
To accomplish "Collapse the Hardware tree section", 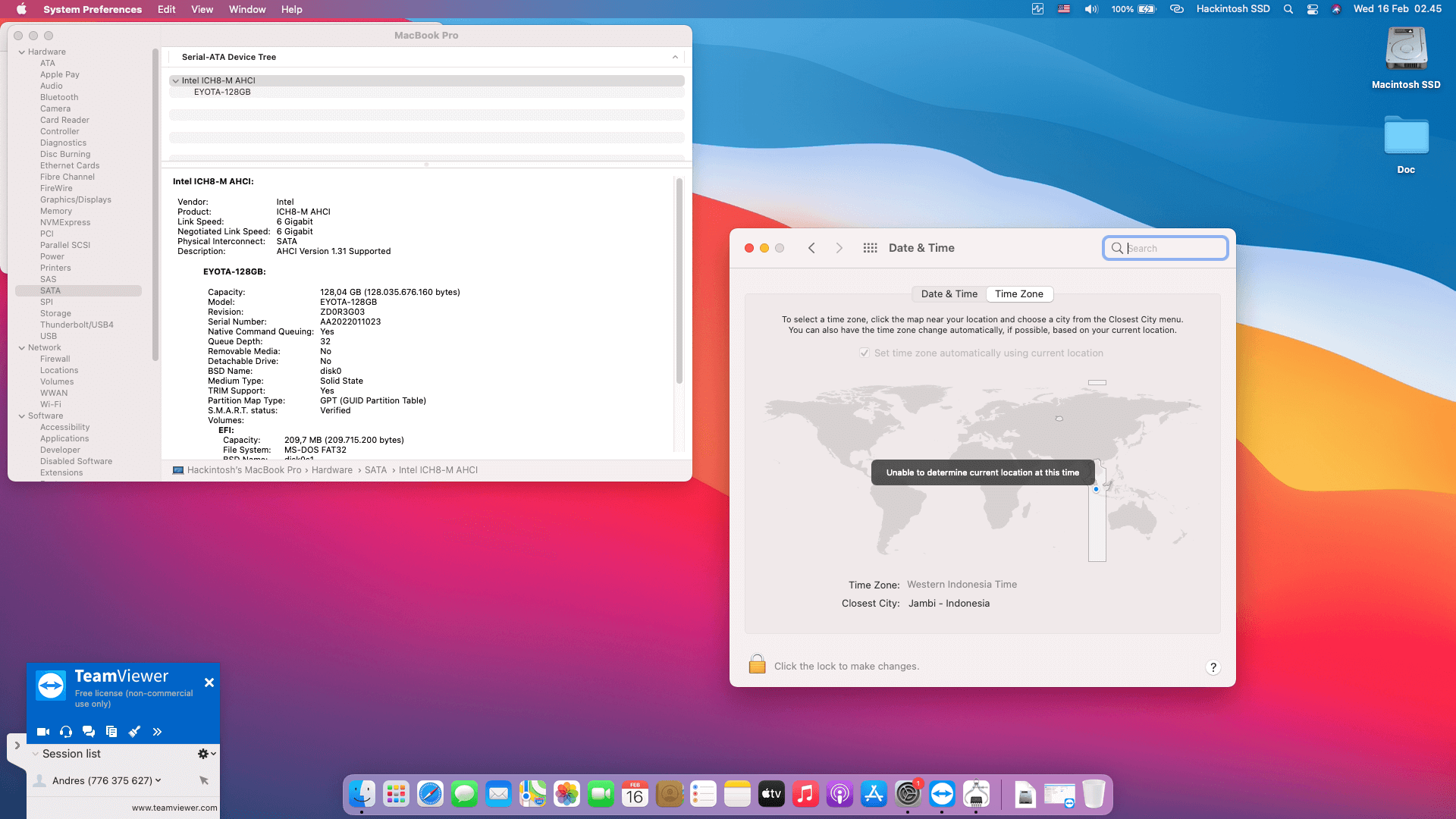I will click(22, 52).
